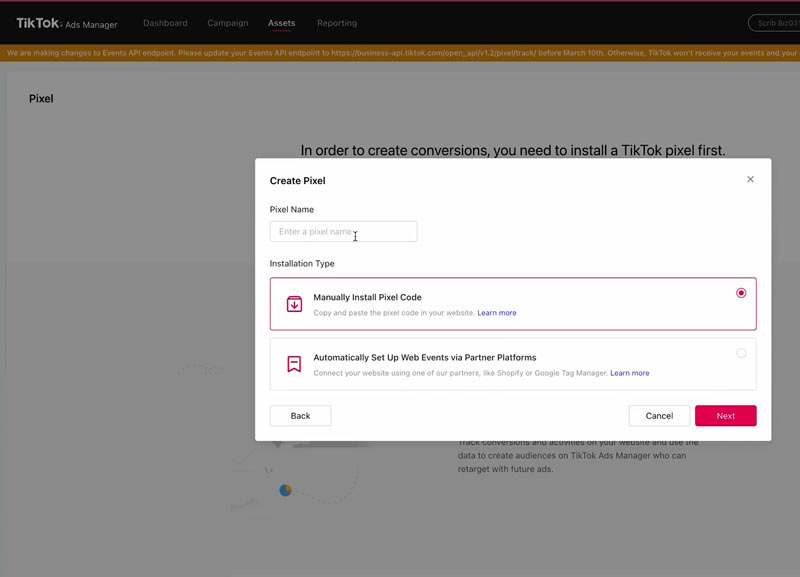
Task: Click the pie chart icon in background illustration
Action: coord(285,490)
